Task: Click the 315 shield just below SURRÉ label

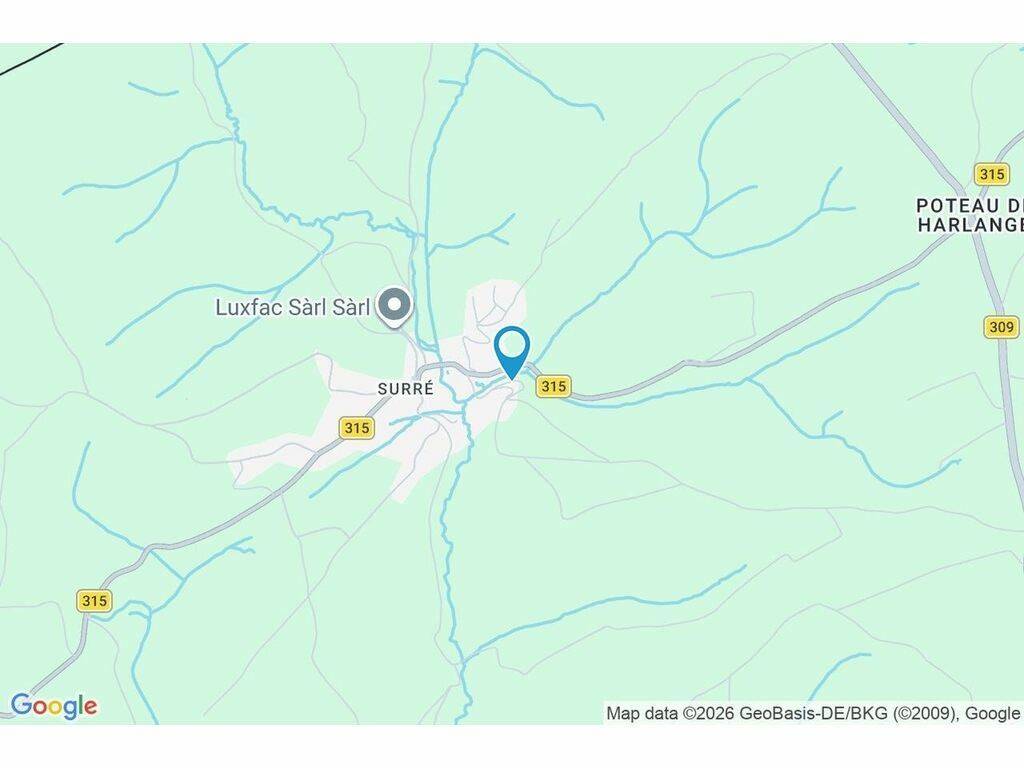Action: coord(357,428)
